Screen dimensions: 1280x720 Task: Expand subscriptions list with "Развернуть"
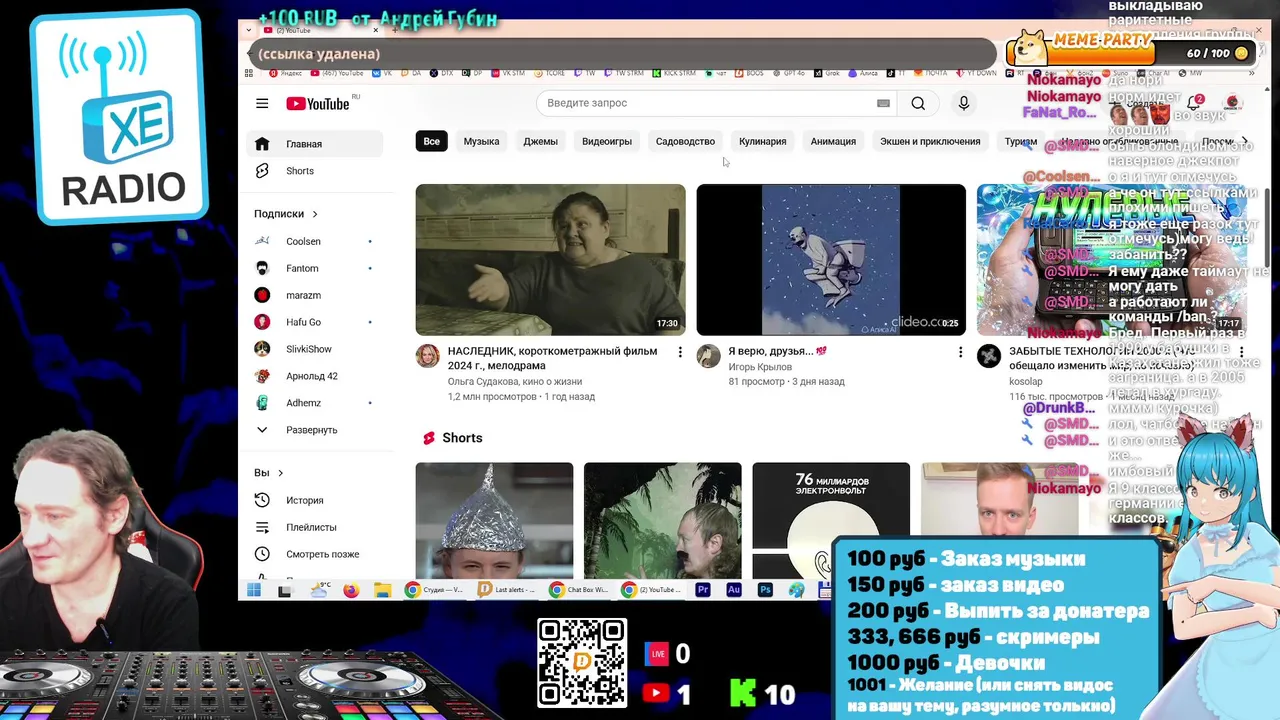pyautogui.click(x=314, y=430)
